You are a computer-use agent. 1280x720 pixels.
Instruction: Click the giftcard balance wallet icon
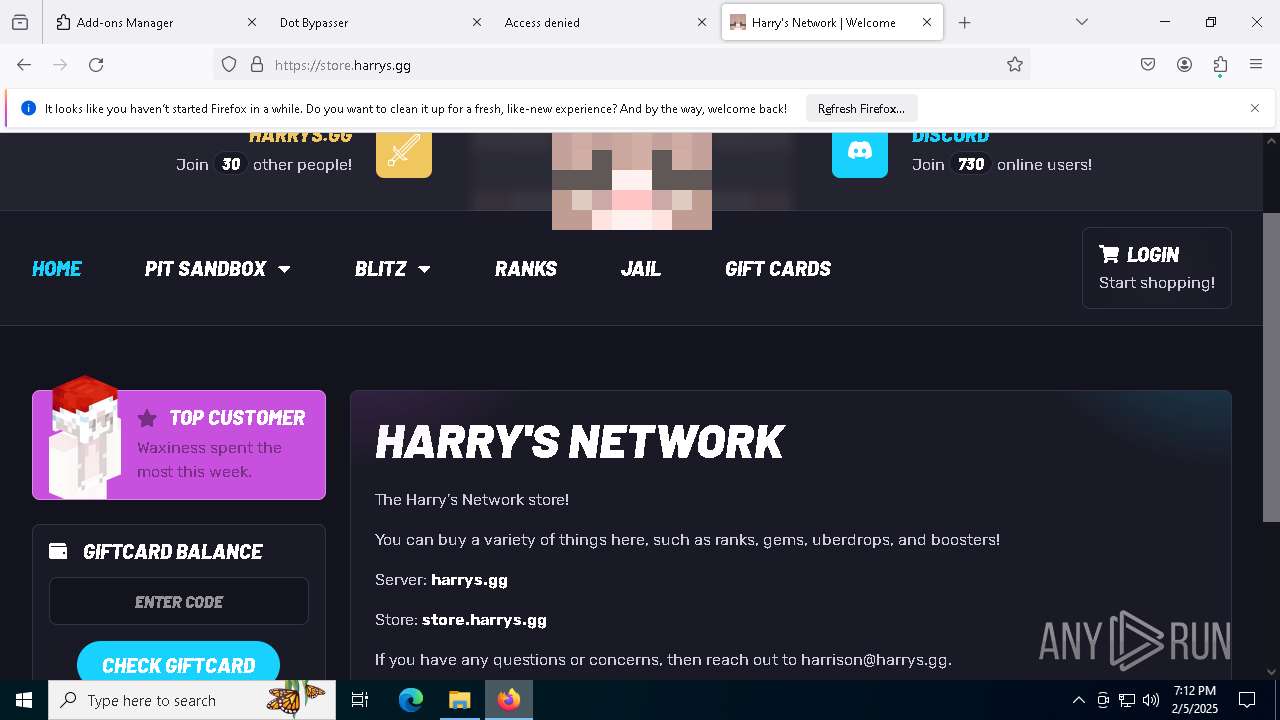point(58,551)
